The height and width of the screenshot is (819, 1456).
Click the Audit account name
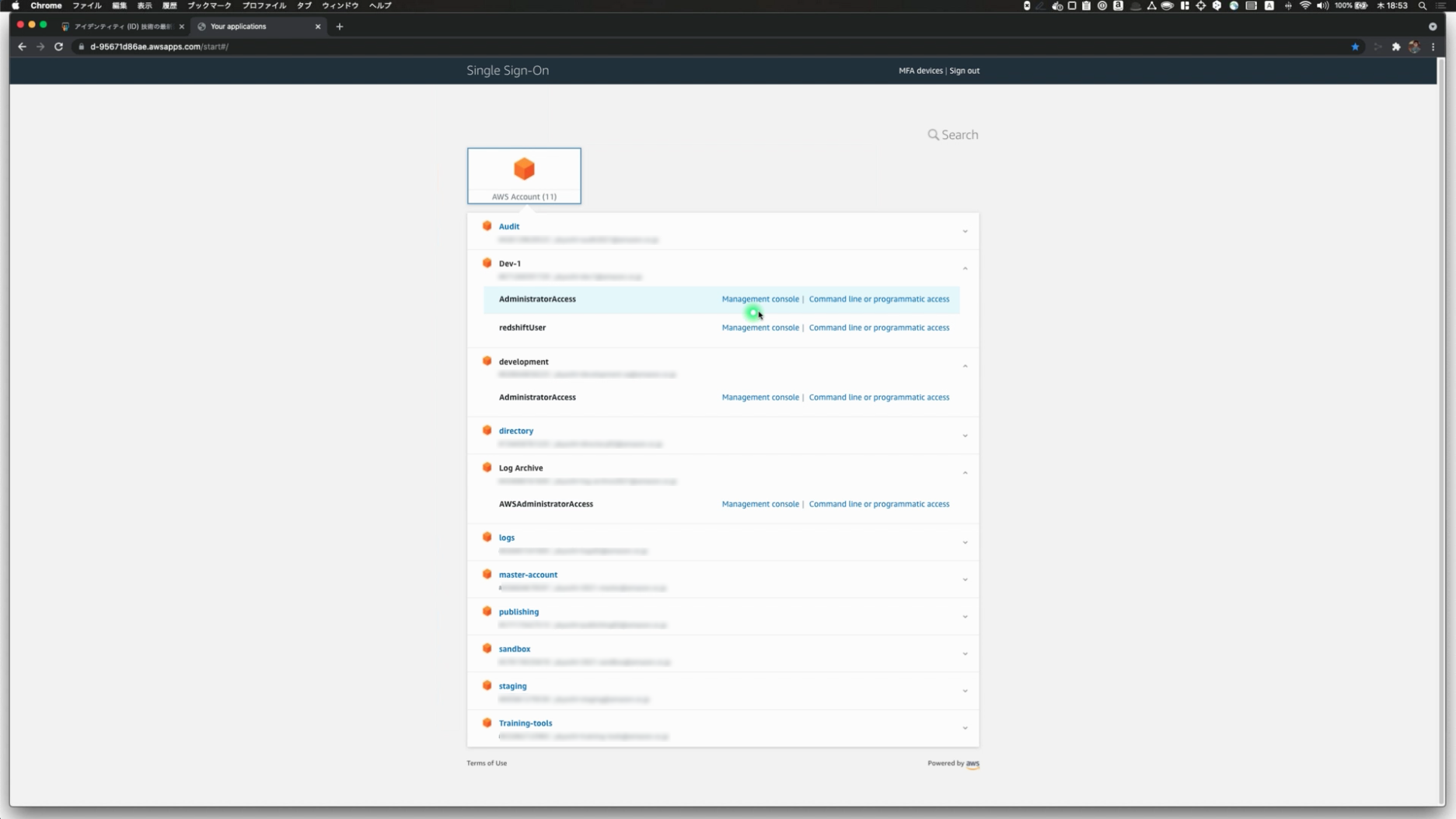click(x=509, y=226)
